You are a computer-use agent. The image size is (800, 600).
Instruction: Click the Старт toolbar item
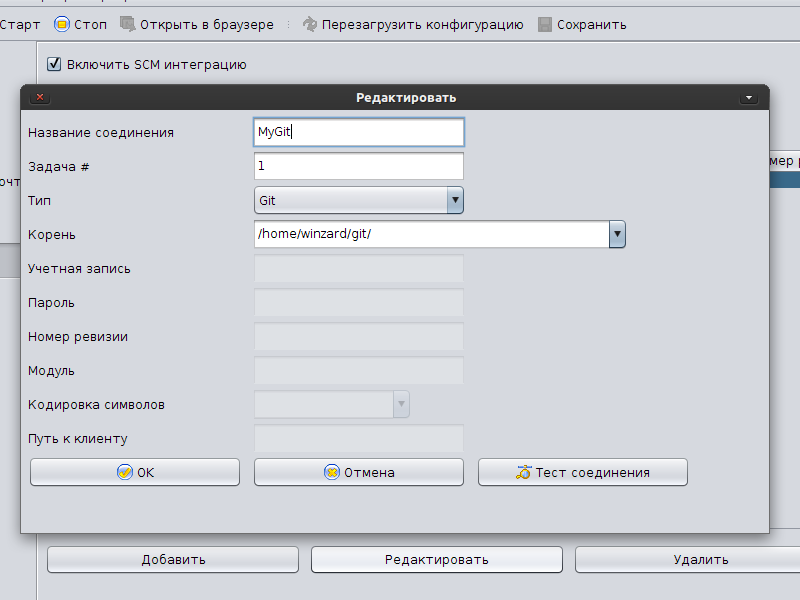click(20, 24)
